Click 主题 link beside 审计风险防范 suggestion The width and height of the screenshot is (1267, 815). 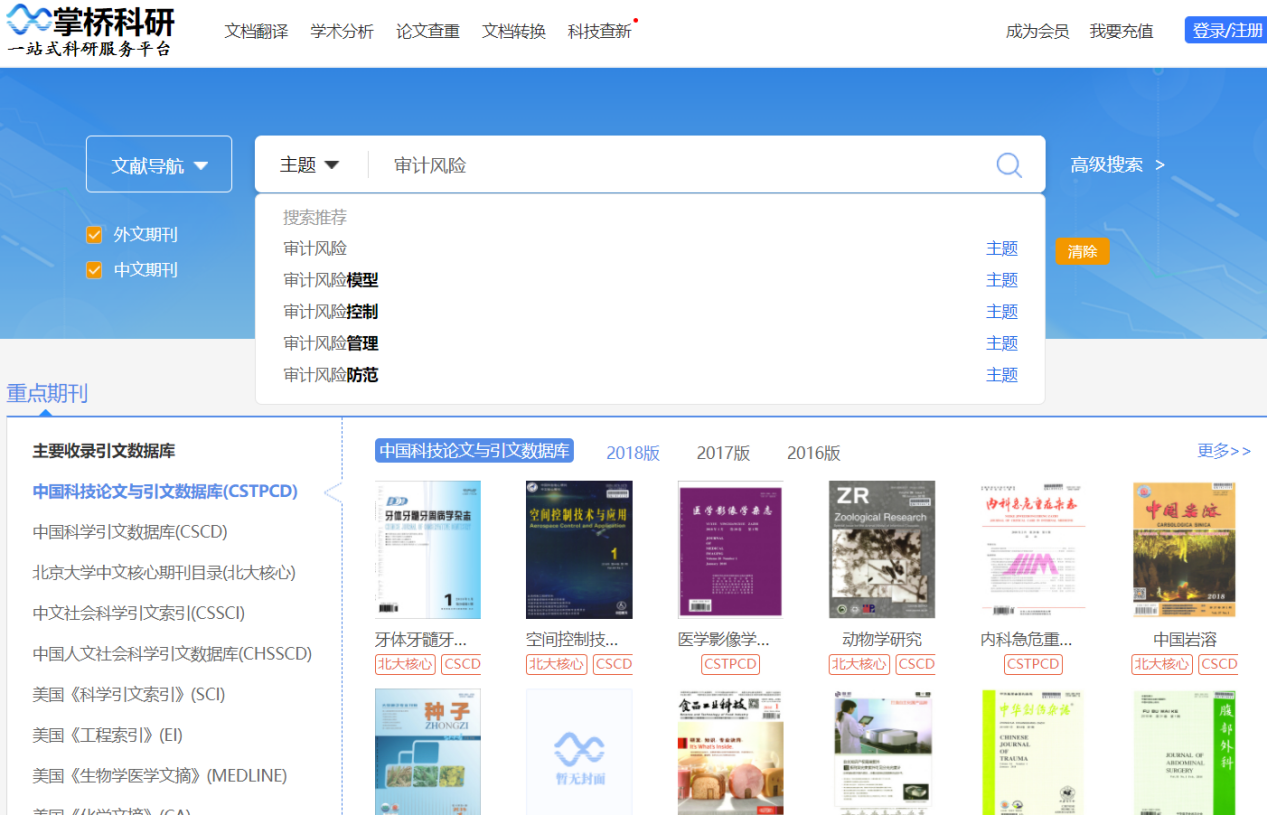click(1002, 375)
